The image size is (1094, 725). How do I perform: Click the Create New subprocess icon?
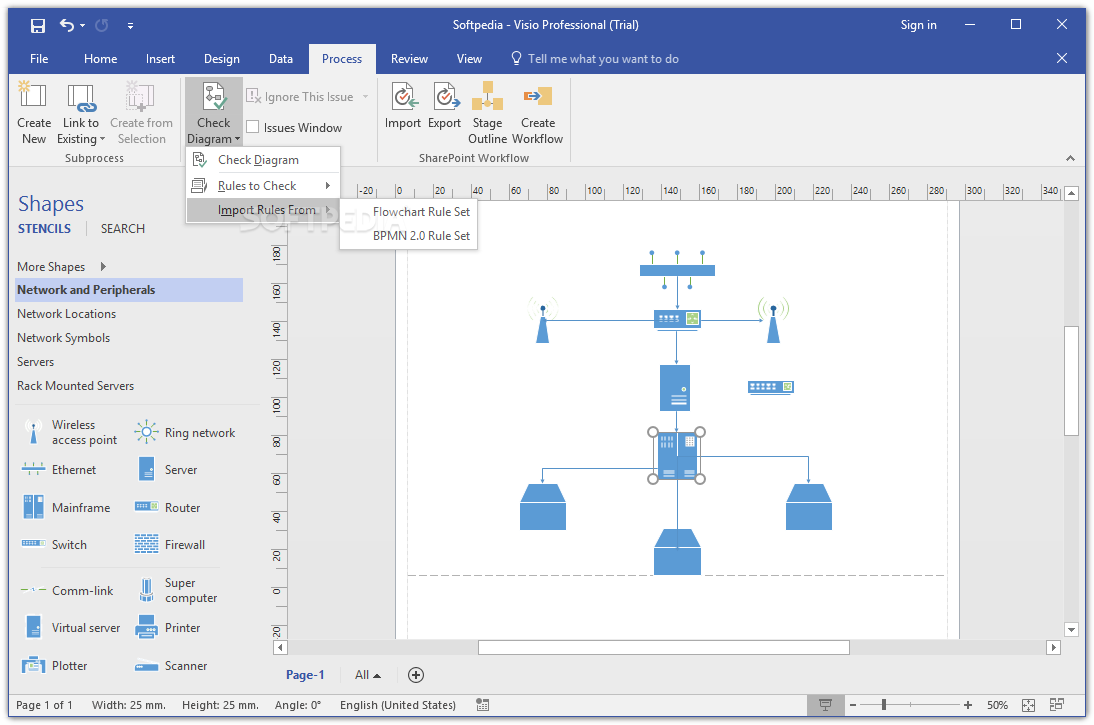coord(33,96)
